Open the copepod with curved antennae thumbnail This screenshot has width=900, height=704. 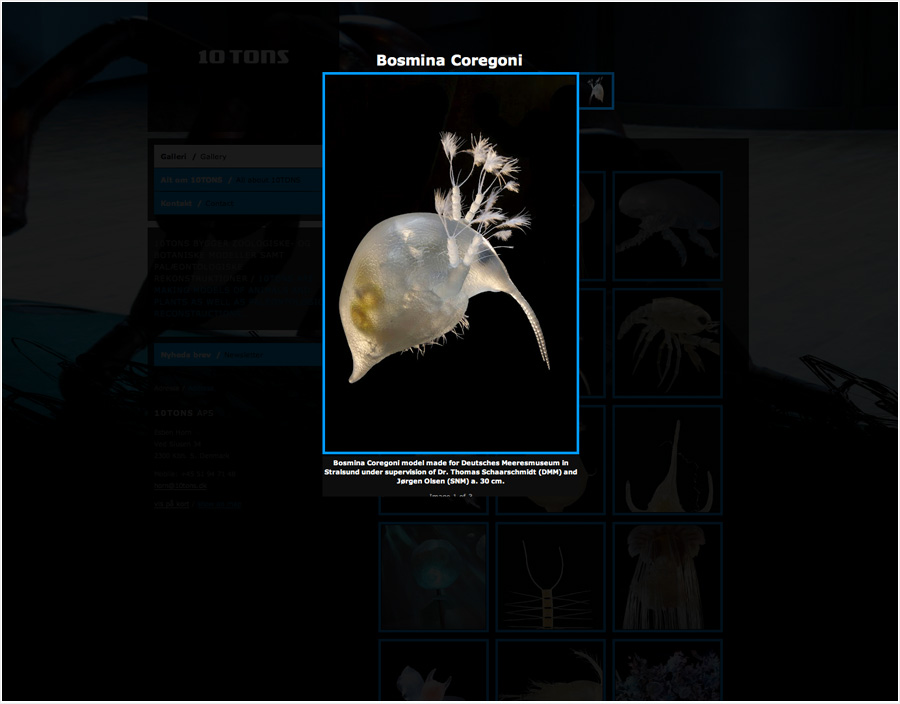point(550,577)
